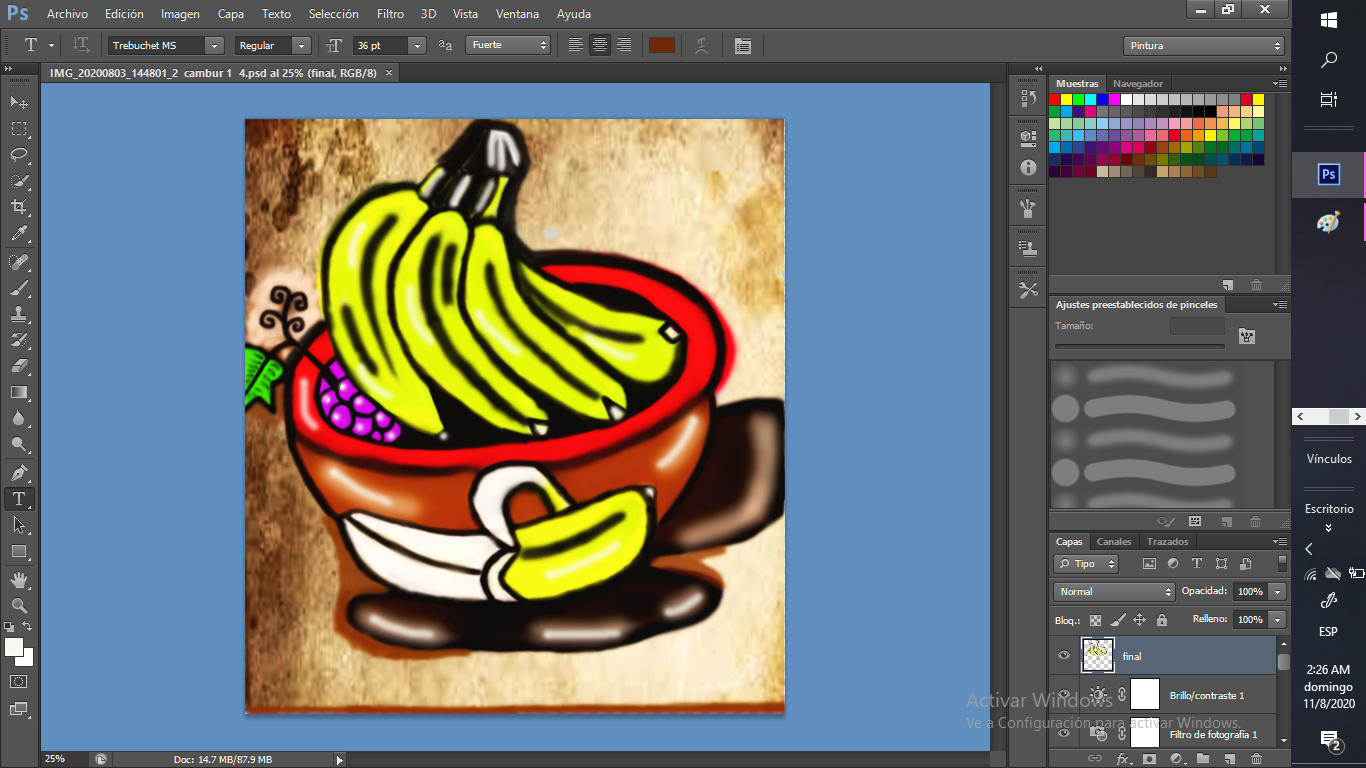Screen dimensions: 1366x768
Task: Toggle lock all padlock
Action: coord(1161,620)
